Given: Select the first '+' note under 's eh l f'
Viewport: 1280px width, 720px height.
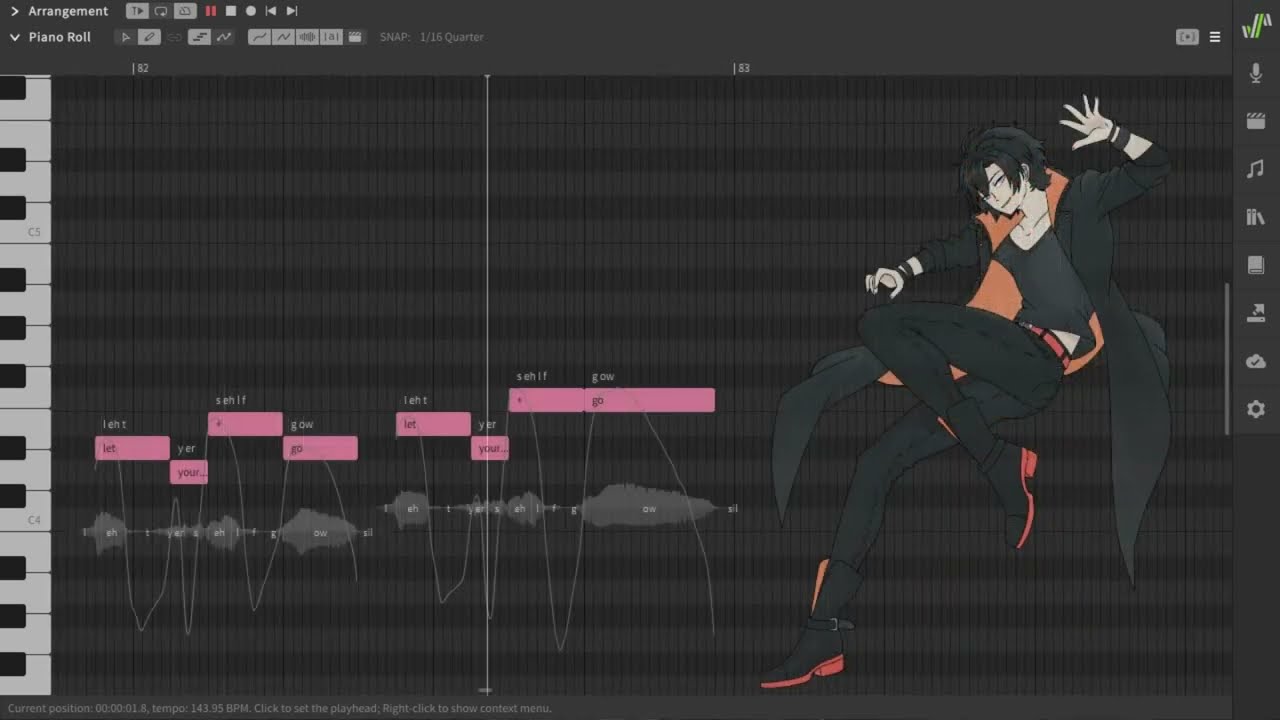Looking at the screenshot, I should pyautogui.click(x=245, y=424).
